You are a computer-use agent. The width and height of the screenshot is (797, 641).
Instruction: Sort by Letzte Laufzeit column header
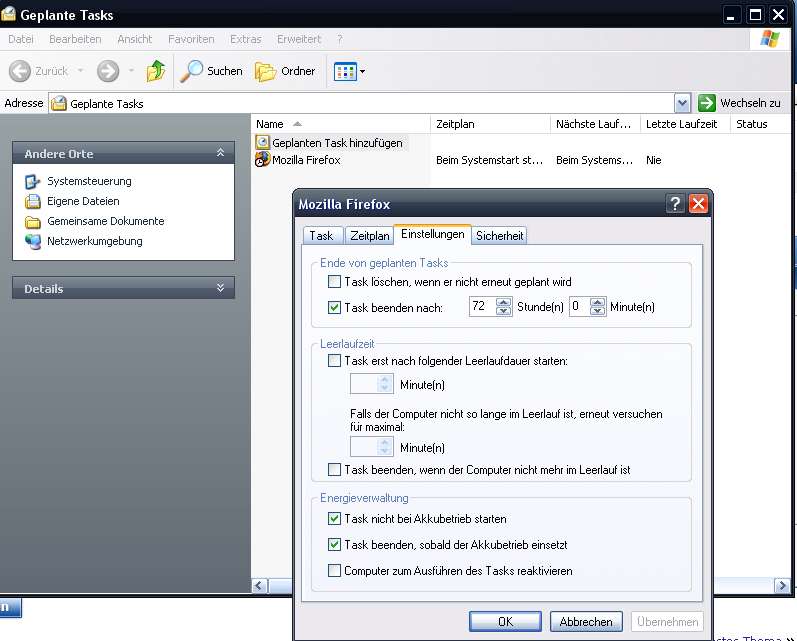click(x=685, y=124)
